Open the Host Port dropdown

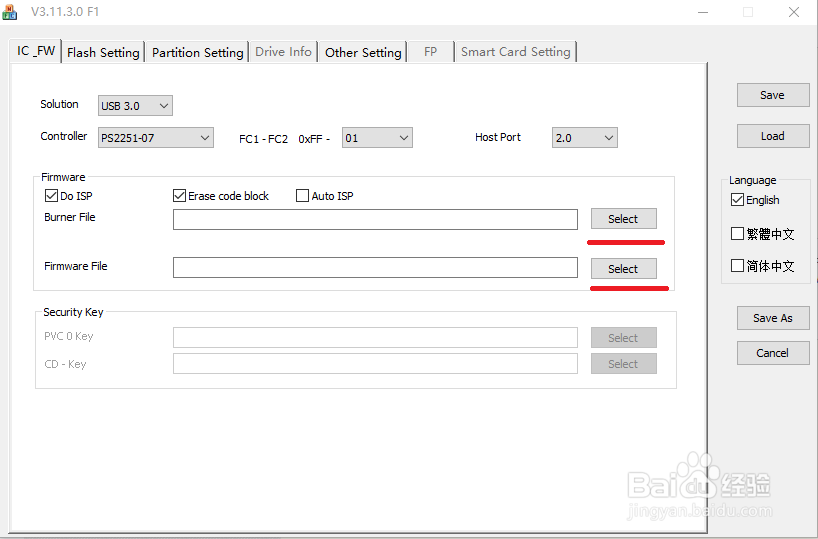(x=585, y=138)
